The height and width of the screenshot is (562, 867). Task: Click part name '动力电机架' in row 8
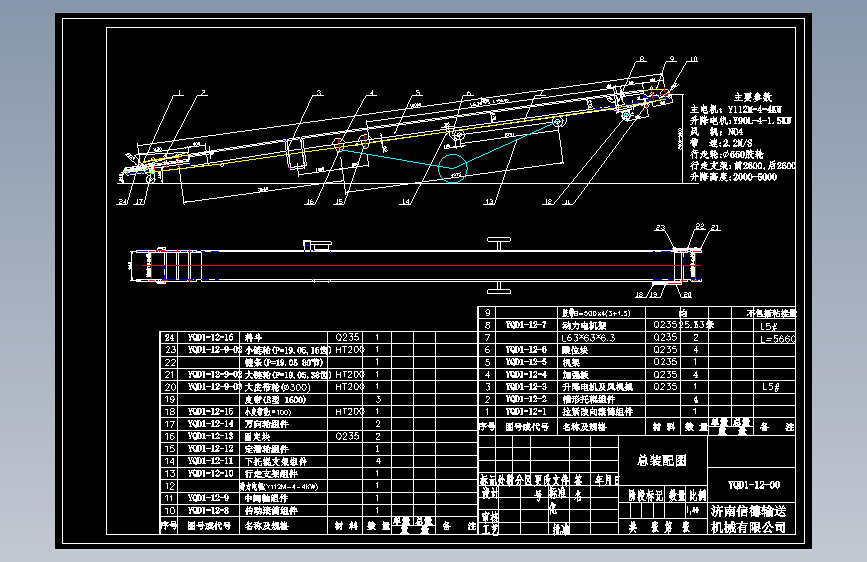click(584, 325)
